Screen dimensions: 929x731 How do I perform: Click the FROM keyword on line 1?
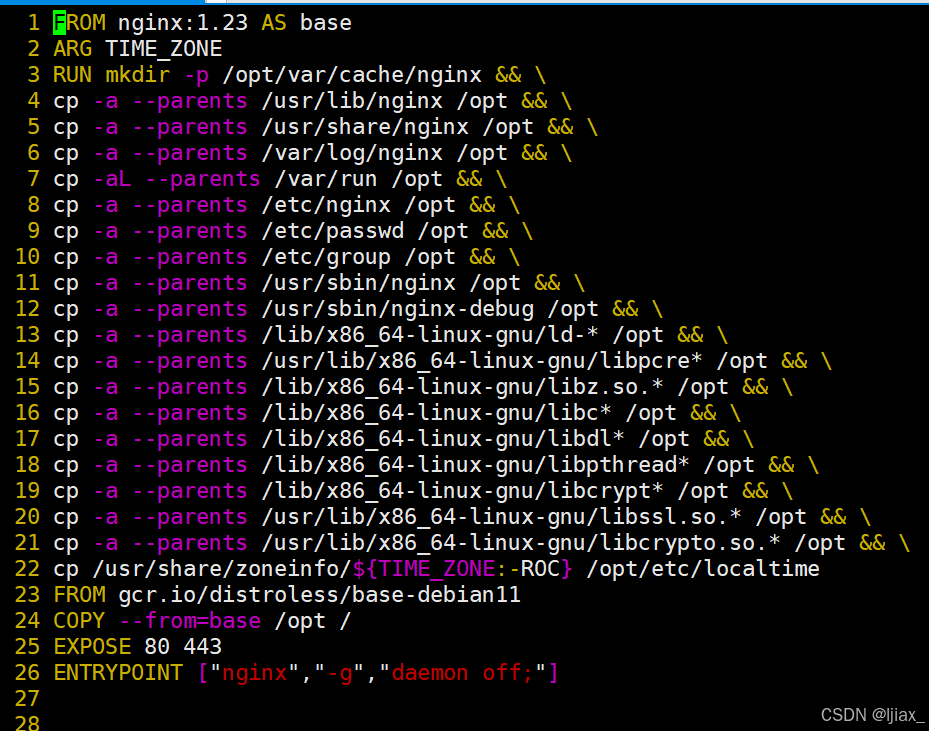[x=79, y=23]
